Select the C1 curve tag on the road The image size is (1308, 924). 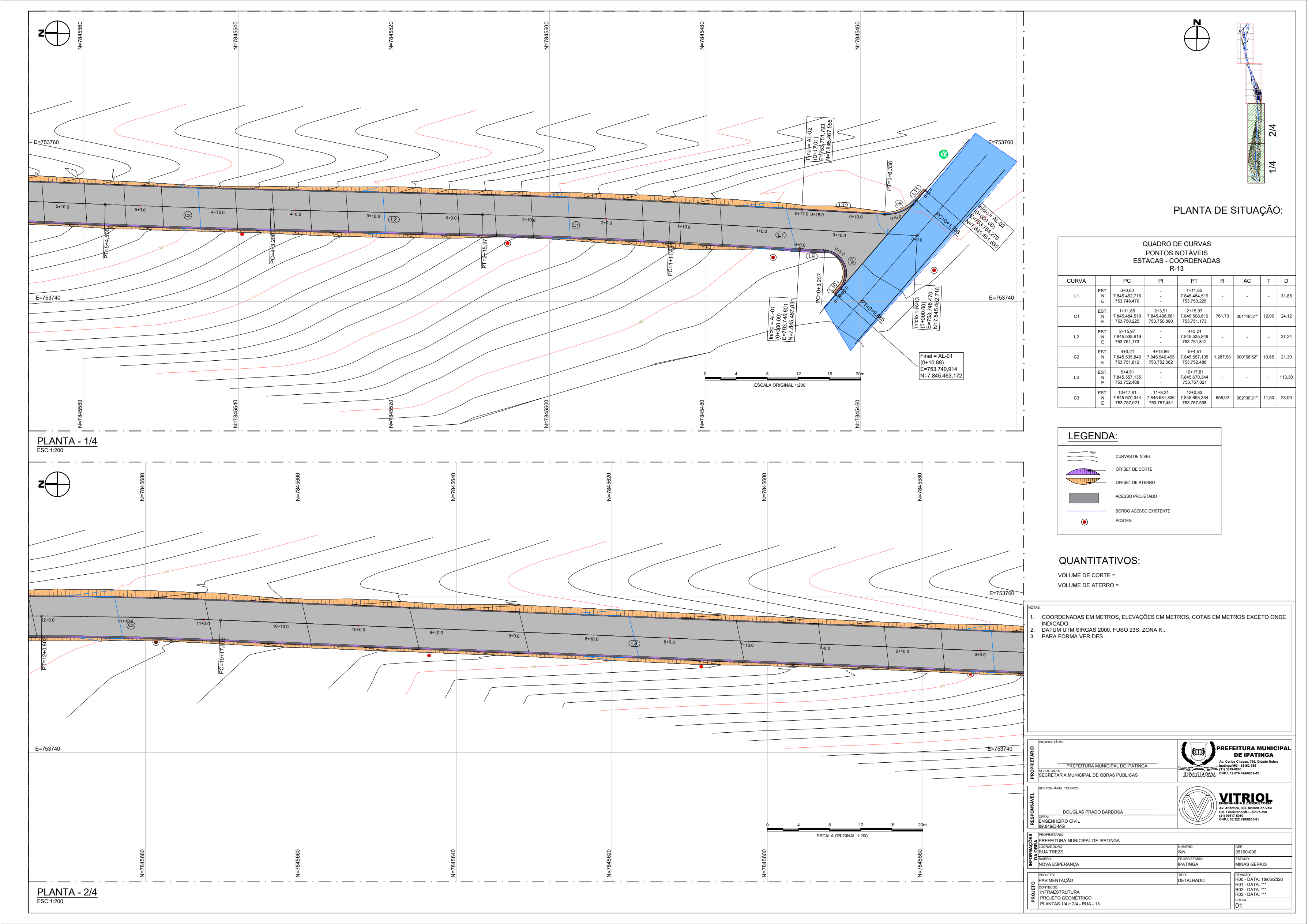click(x=576, y=226)
